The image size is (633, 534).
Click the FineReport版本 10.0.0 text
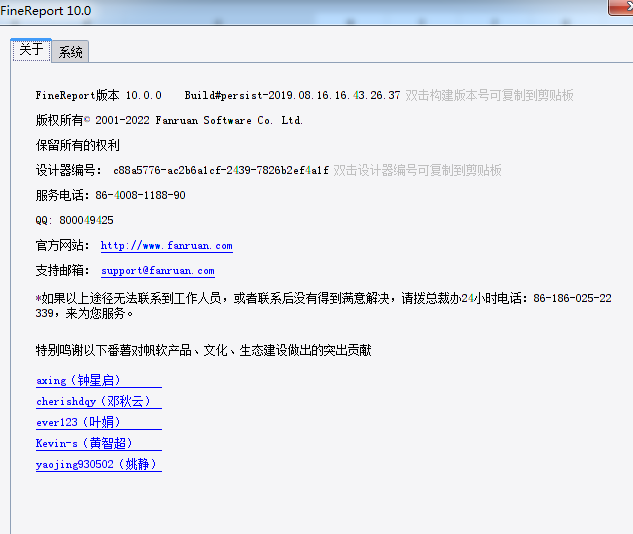(x=99, y=95)
